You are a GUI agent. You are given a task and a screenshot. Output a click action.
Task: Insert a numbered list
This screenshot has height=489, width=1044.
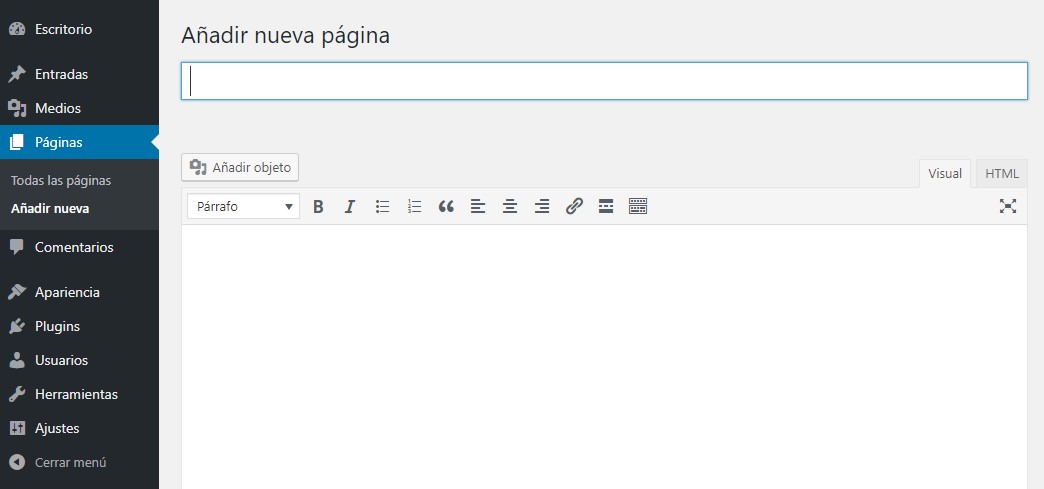click(x=414, y=207)
